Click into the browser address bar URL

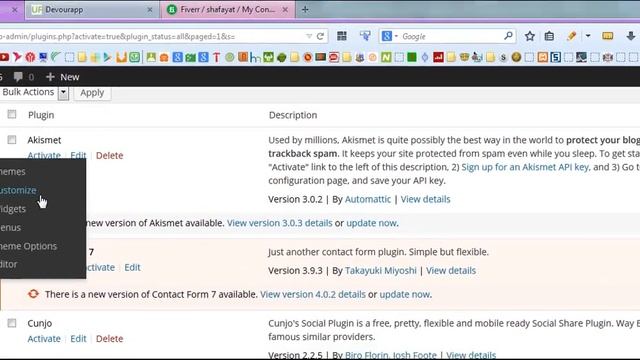(x=151, y=36)
